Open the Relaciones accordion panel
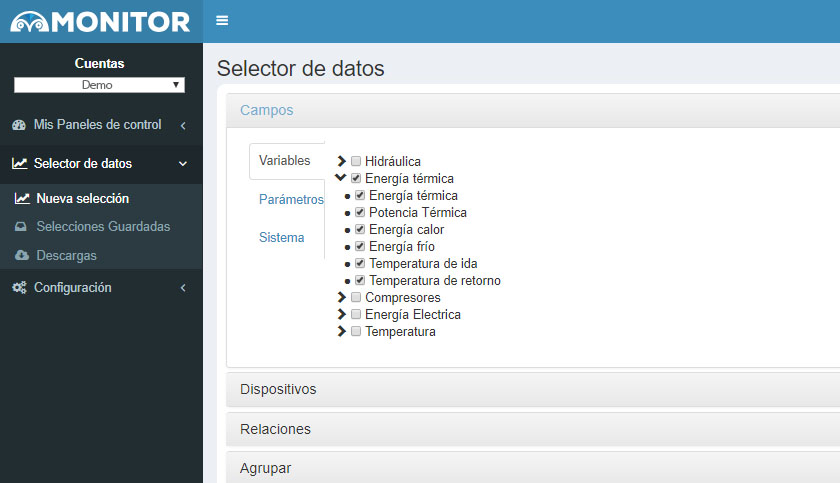The image size is (840, 483). 533,429
